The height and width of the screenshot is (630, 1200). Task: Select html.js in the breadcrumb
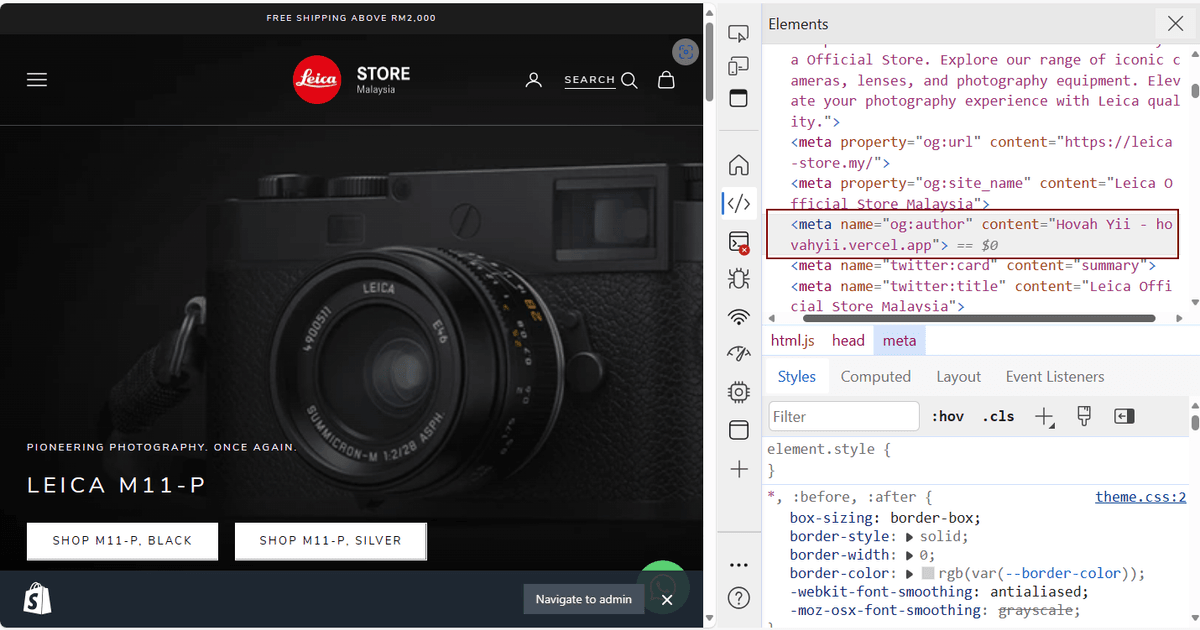point(792,340)
